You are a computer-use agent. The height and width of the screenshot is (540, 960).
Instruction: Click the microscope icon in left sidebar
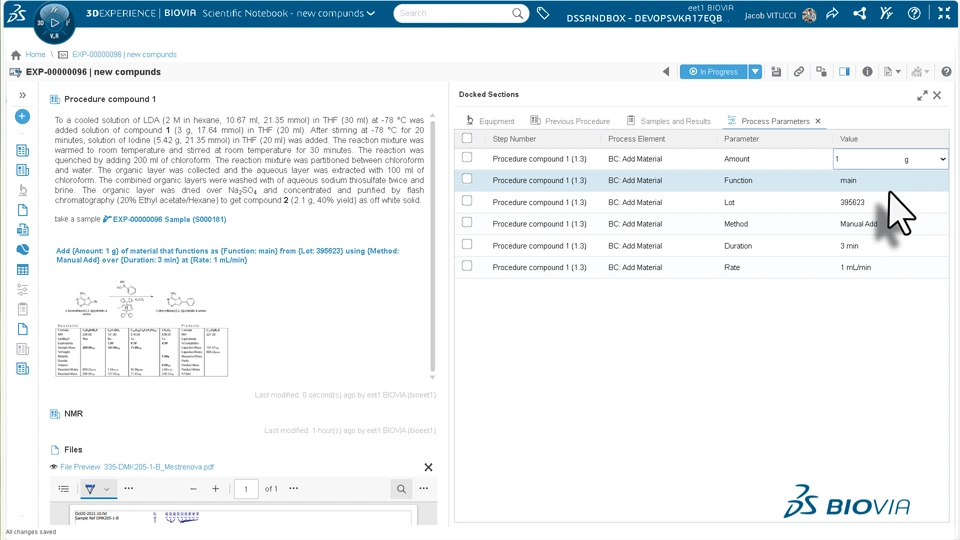point(23,190)
